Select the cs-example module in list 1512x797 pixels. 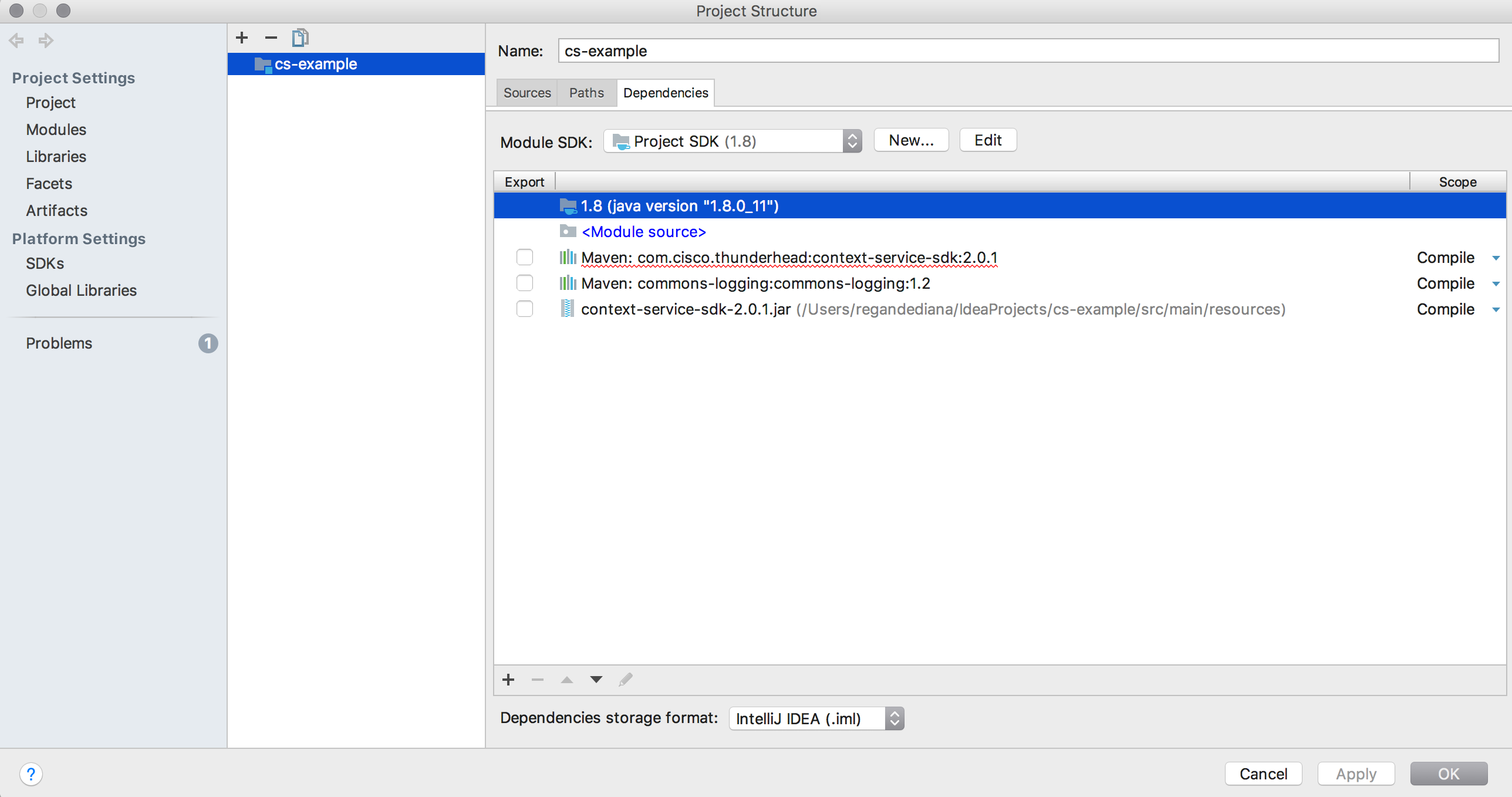coord(356,64)
